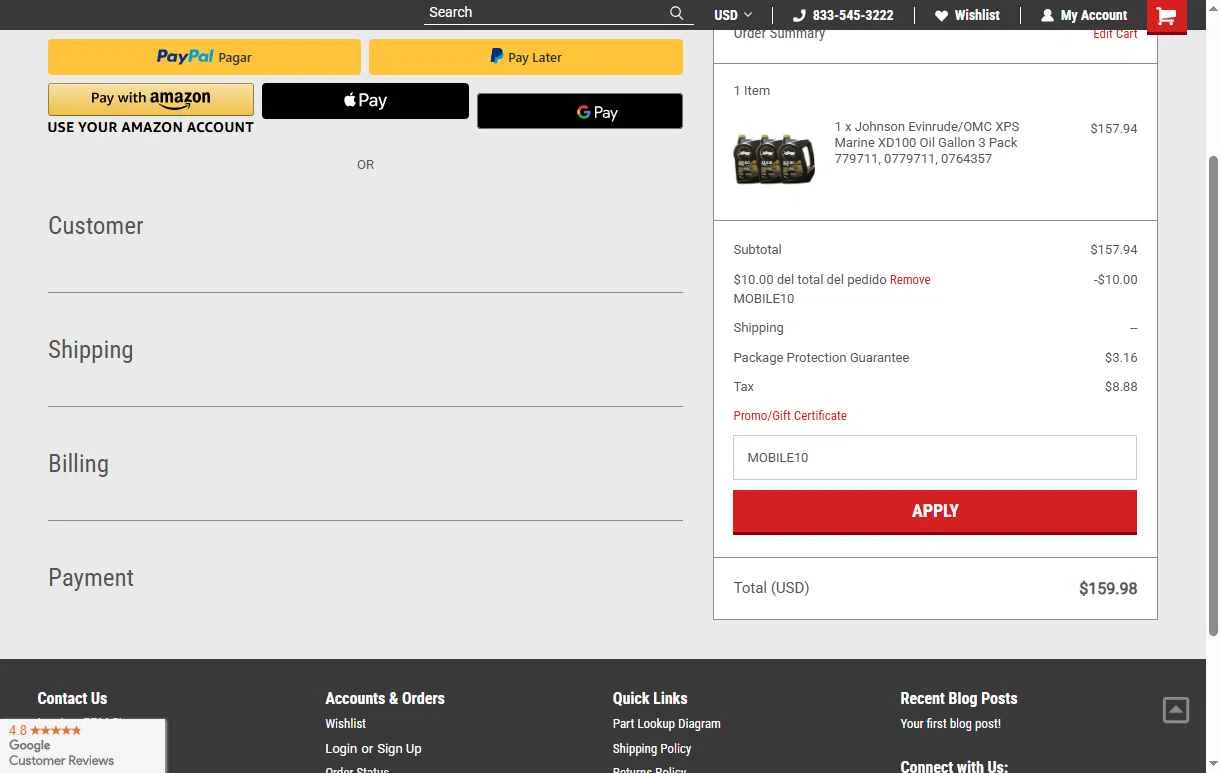The width and height of the screenshot is (1221, 773).
Task: Click the promo code input field
Action: coord(935,457)
